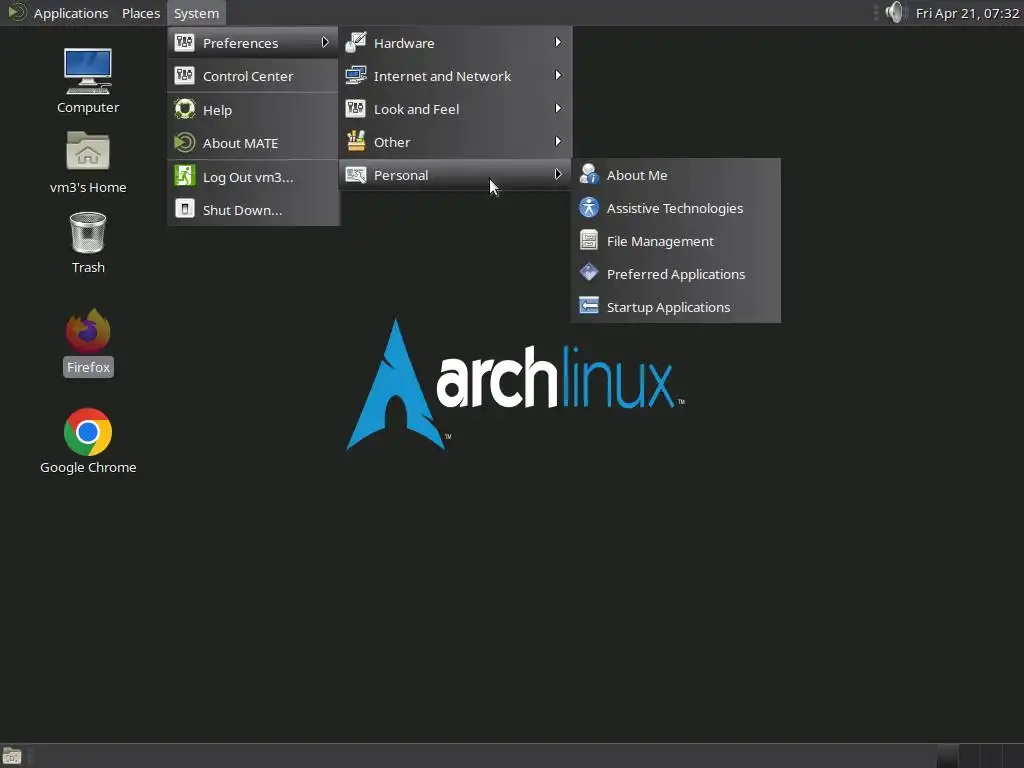Open File Management preferences
Screen dimensions: 1024x768
[676, 241]
